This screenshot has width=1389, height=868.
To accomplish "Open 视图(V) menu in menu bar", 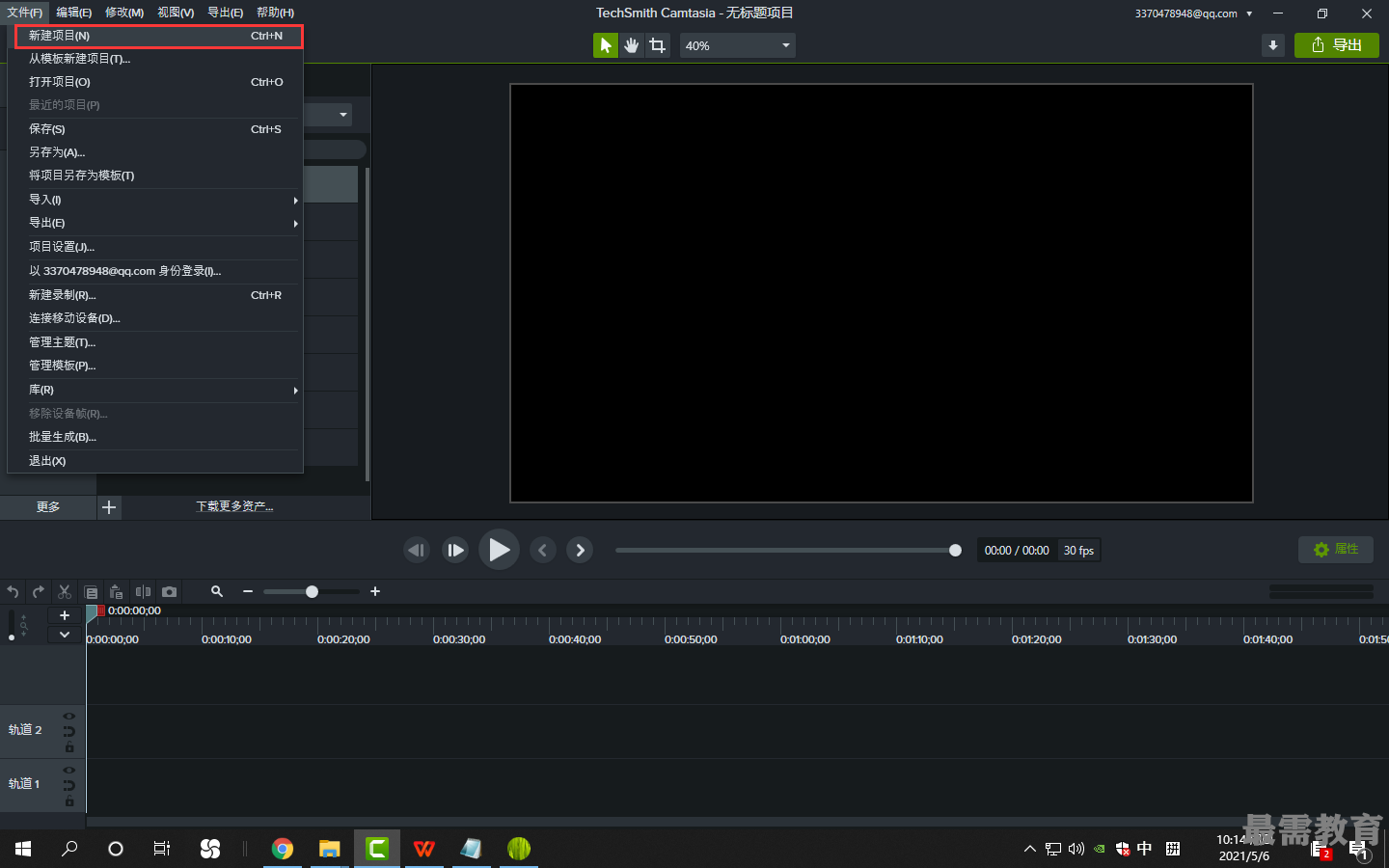I will (176, 13).
